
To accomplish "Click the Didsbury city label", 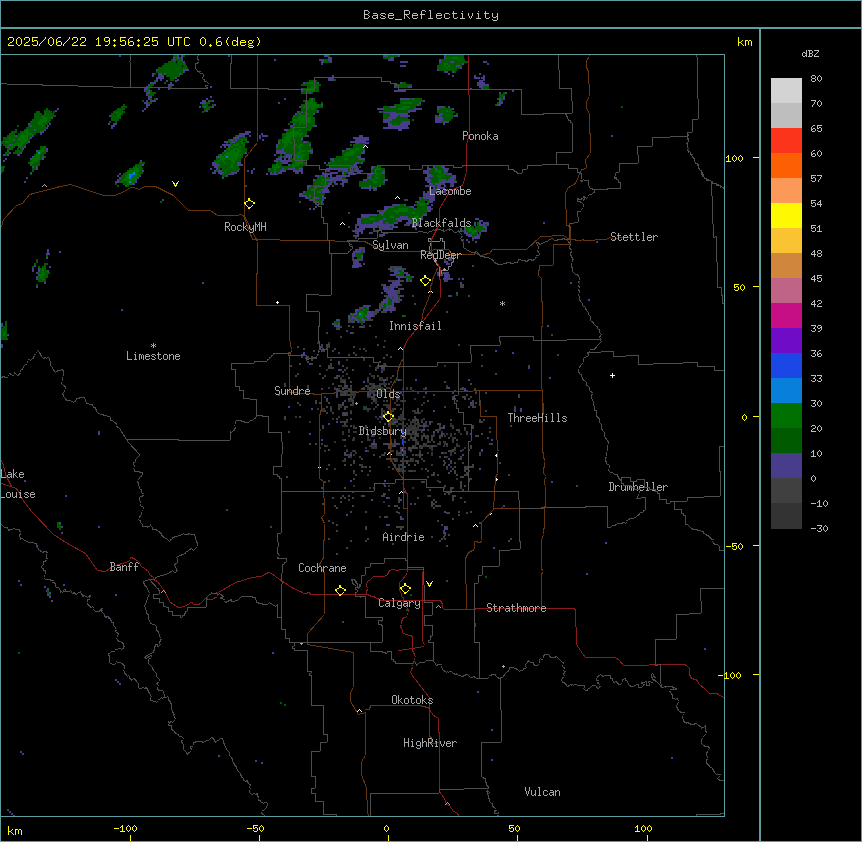I will [382, 431].
